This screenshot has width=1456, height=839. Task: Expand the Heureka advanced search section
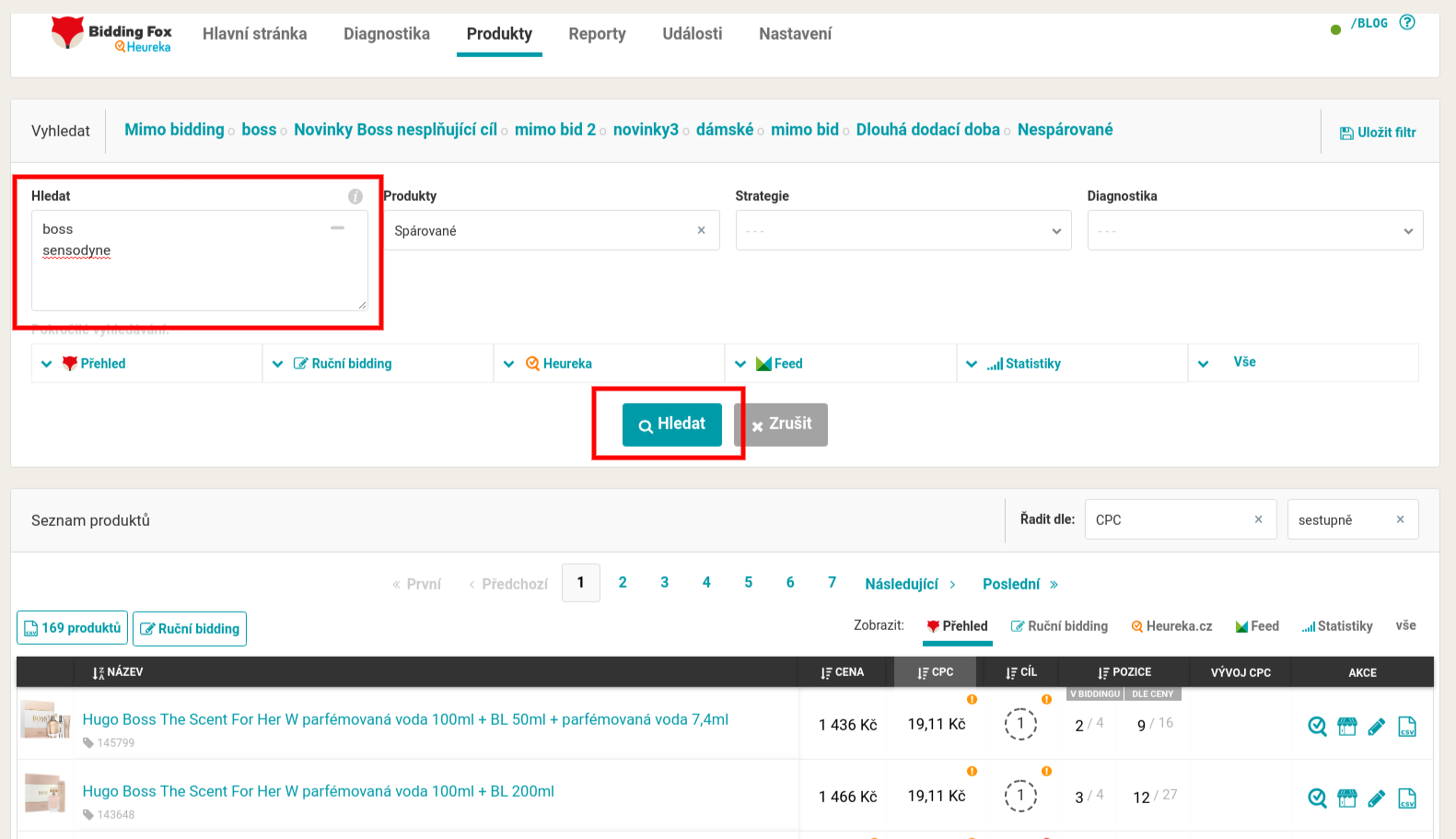coord(609,363)
